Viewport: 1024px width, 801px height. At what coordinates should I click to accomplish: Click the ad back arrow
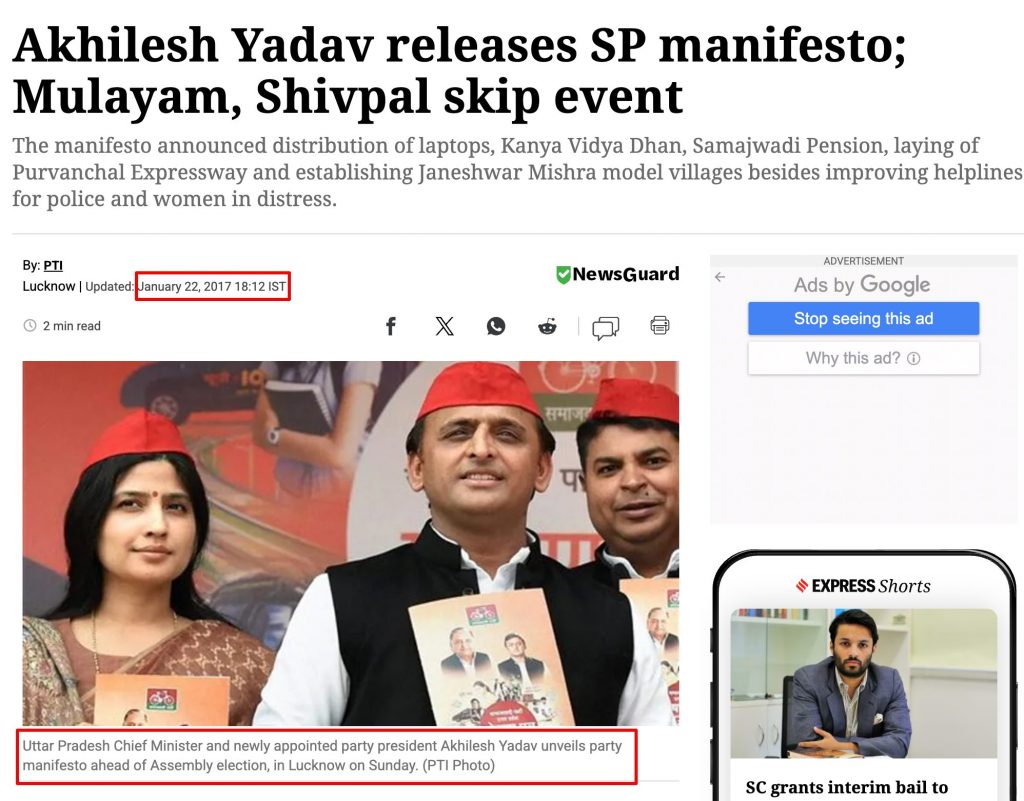(x=720, y=277)
